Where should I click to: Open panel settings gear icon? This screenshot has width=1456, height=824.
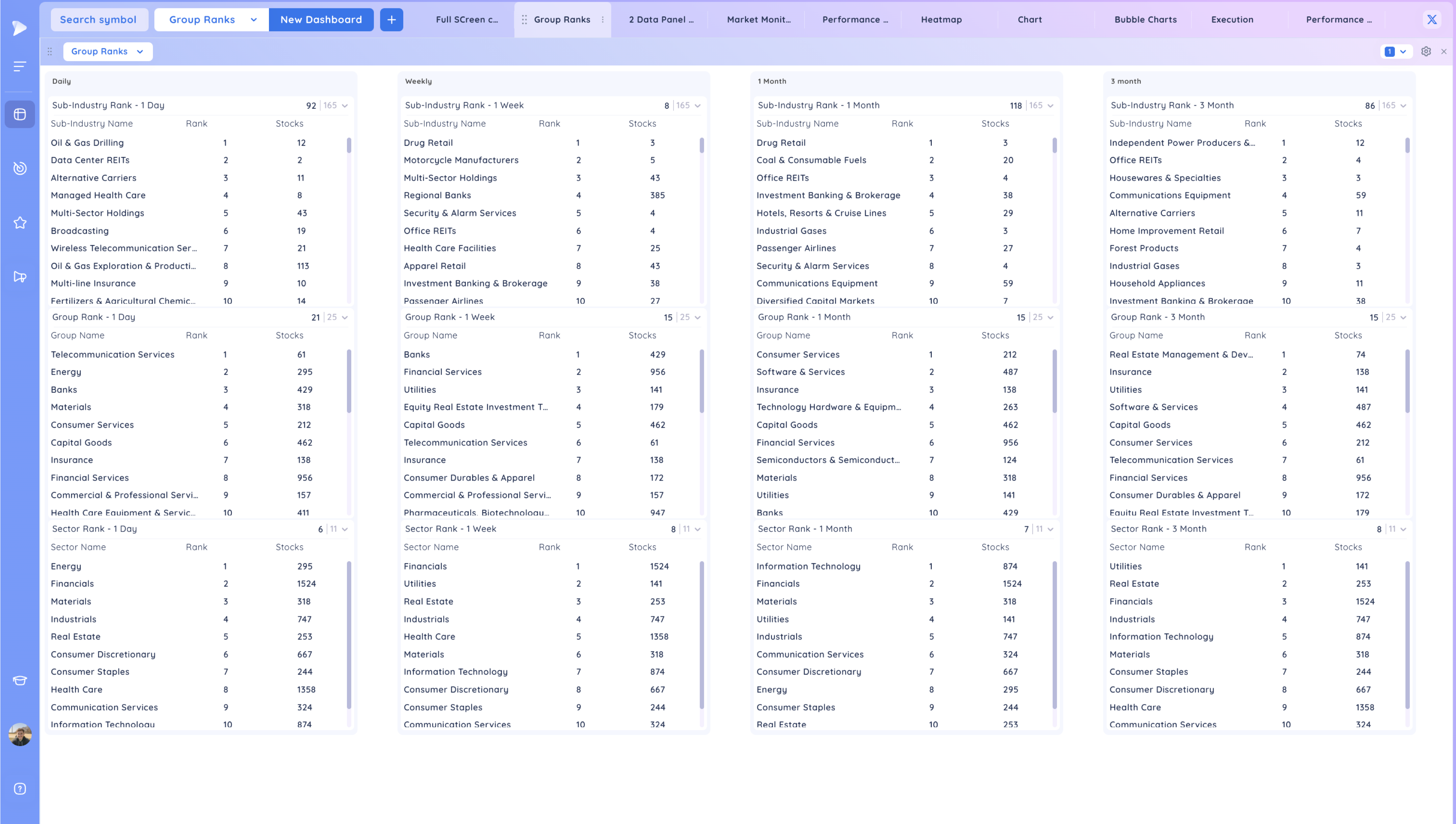pos(1426,52)
